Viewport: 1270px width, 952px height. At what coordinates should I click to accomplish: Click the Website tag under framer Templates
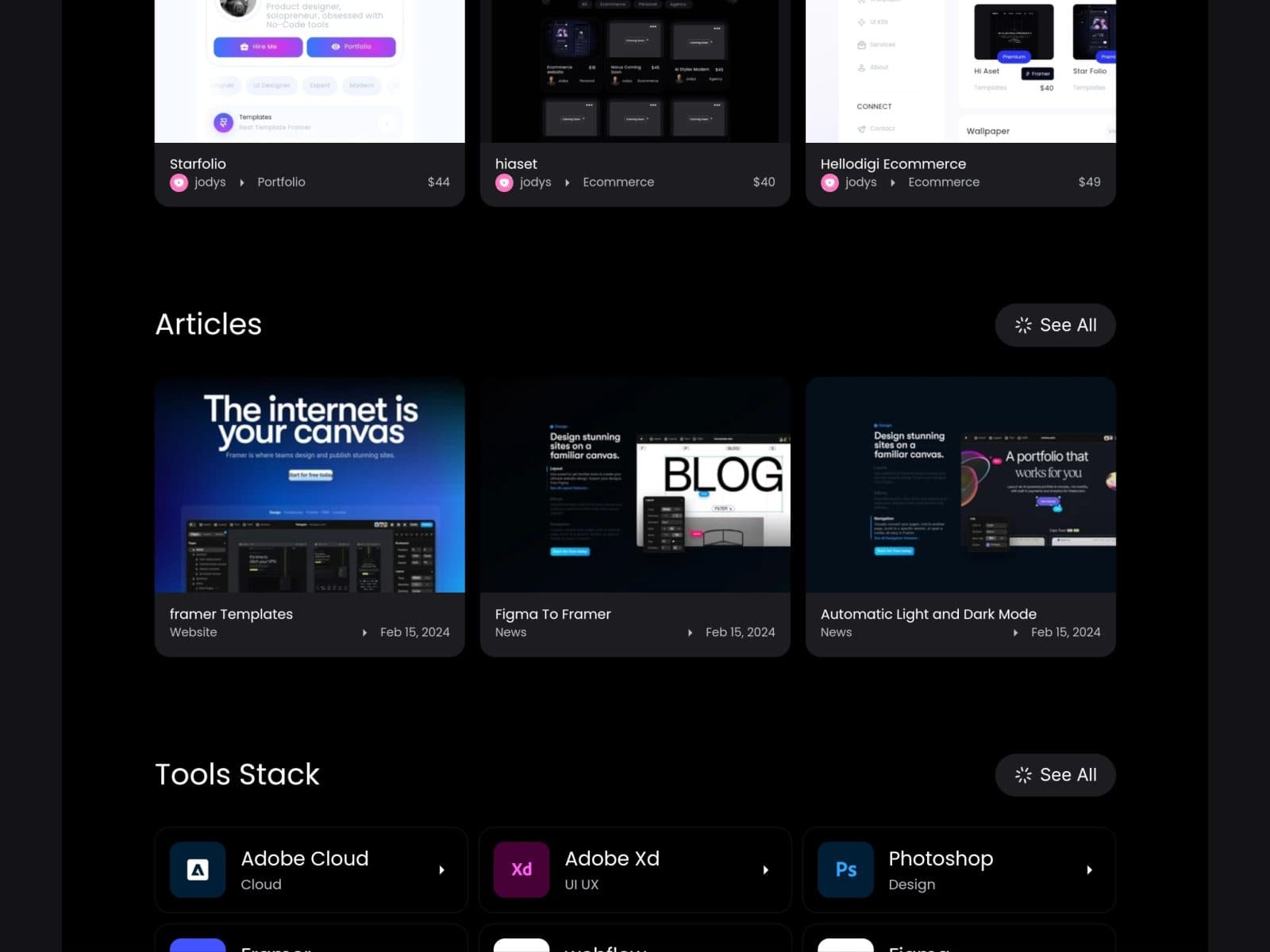coord(193,632)
